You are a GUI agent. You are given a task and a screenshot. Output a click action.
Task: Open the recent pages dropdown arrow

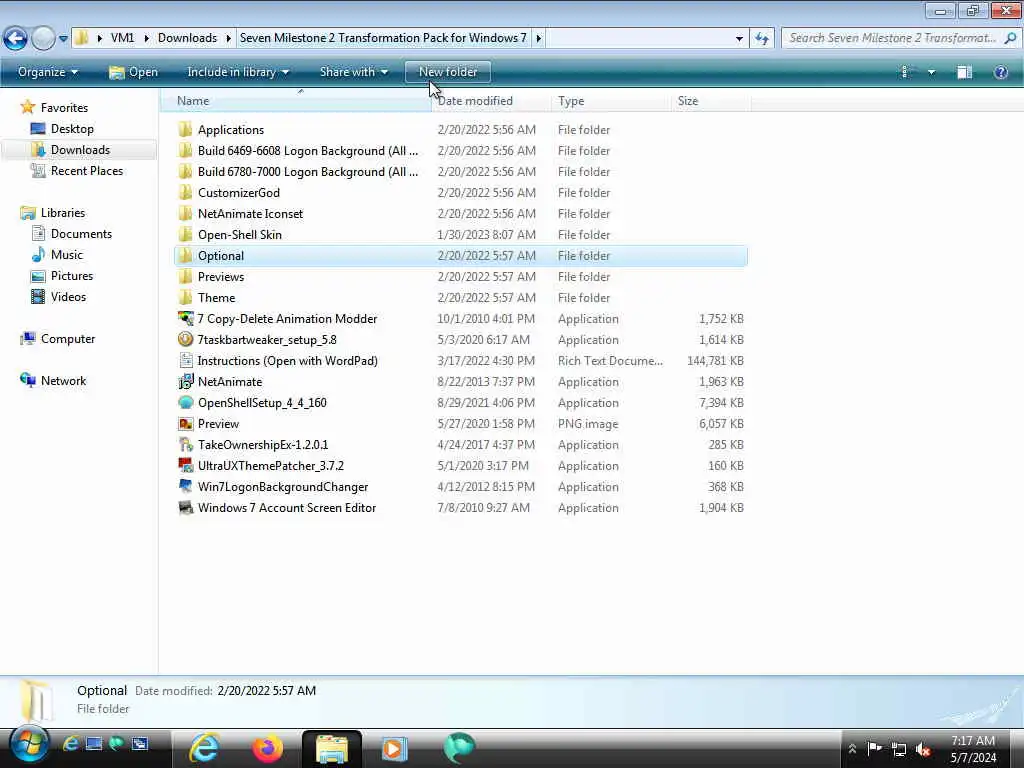(x=63, y=39)
